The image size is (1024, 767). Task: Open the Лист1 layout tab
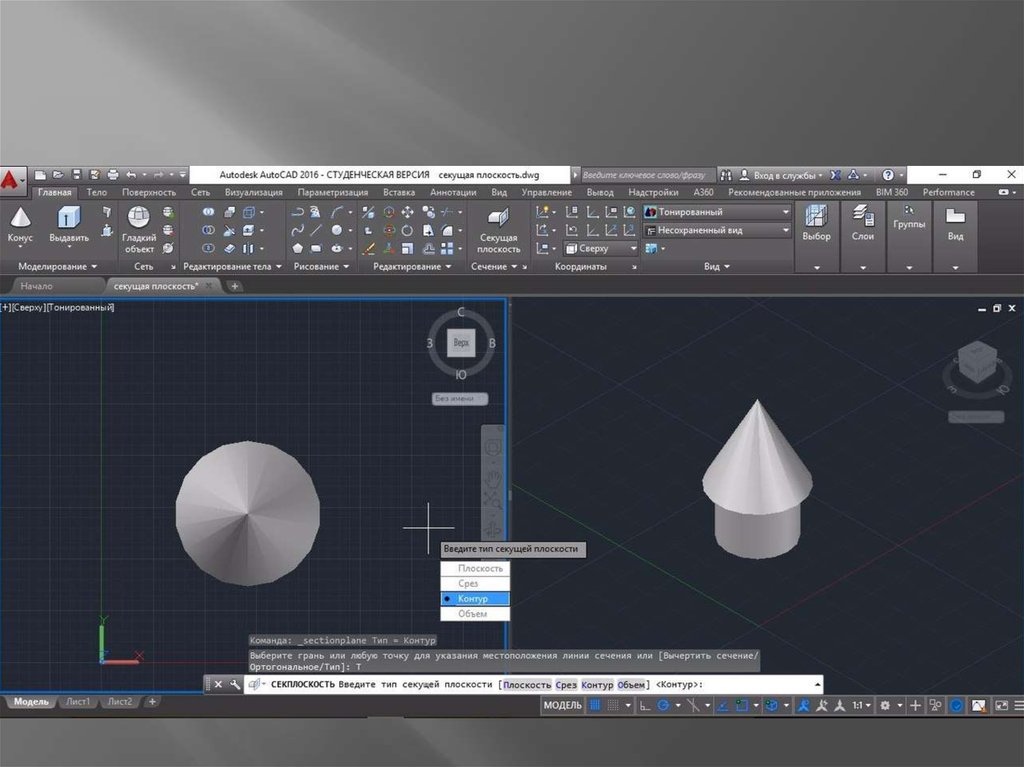click(x=77, y=702)
